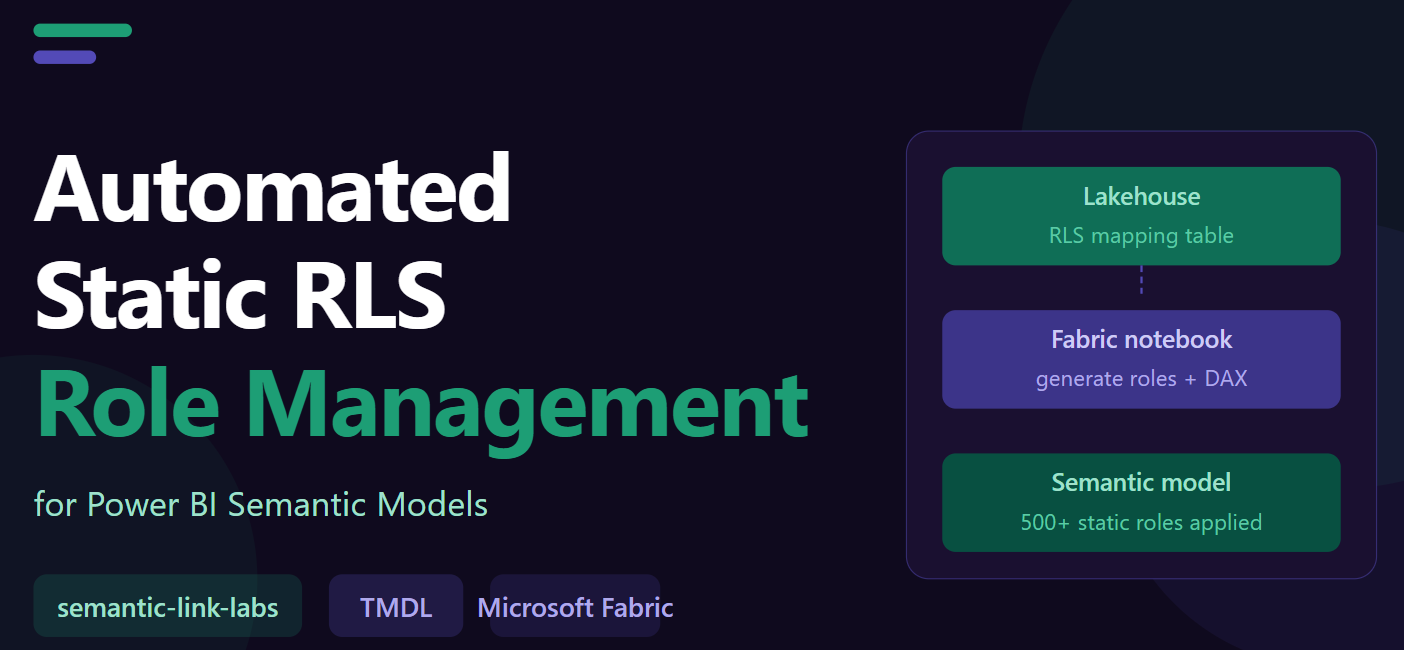Click the 'Automated' heading word
The image size is (1404, 650).
pyautogui.click(x=273, y=188)
